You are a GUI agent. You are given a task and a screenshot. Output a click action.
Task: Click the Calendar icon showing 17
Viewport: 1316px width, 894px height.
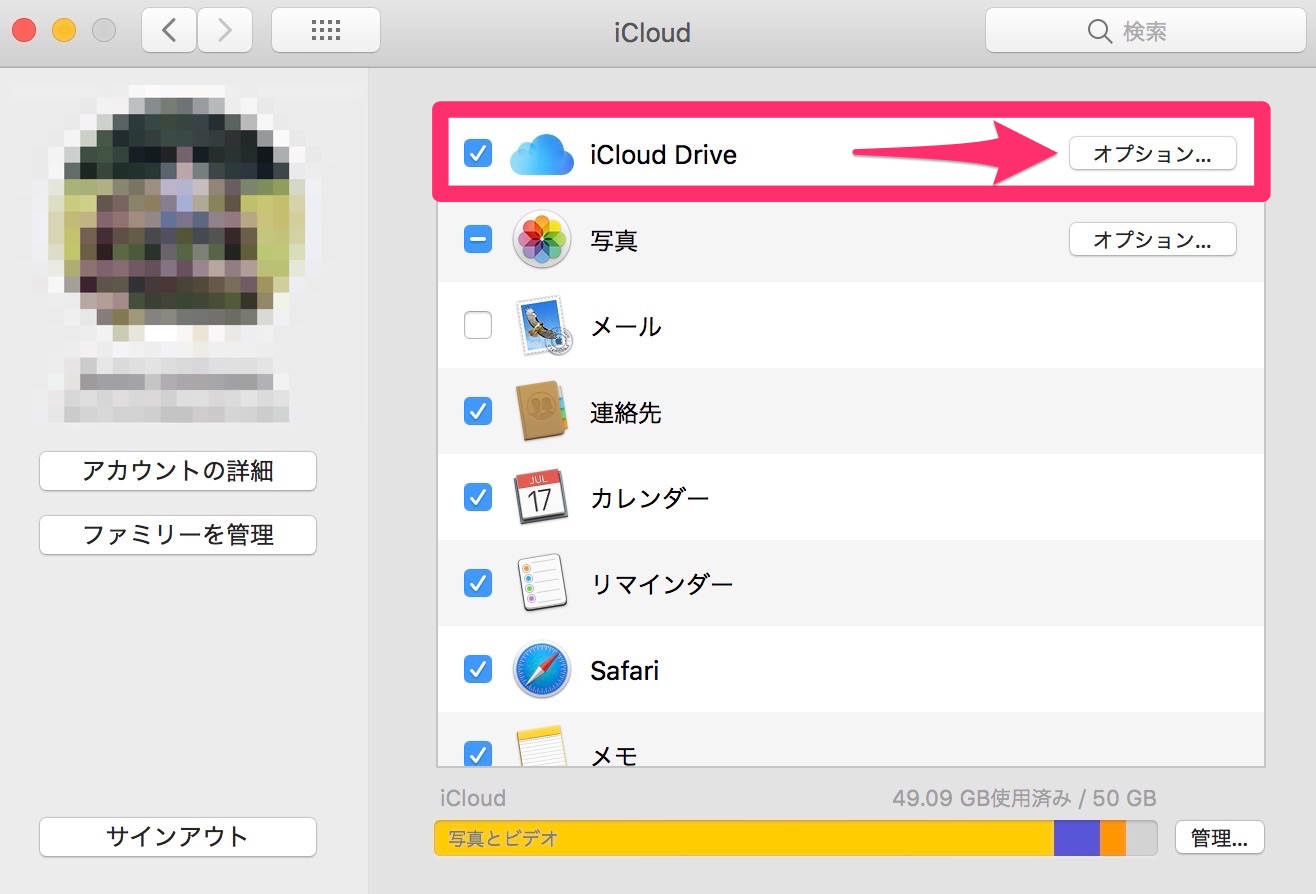541,497
